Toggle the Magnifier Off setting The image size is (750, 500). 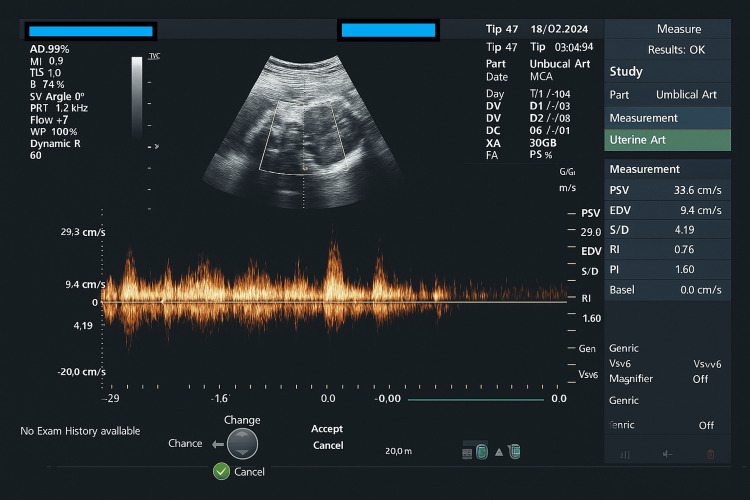pos(700,379)
